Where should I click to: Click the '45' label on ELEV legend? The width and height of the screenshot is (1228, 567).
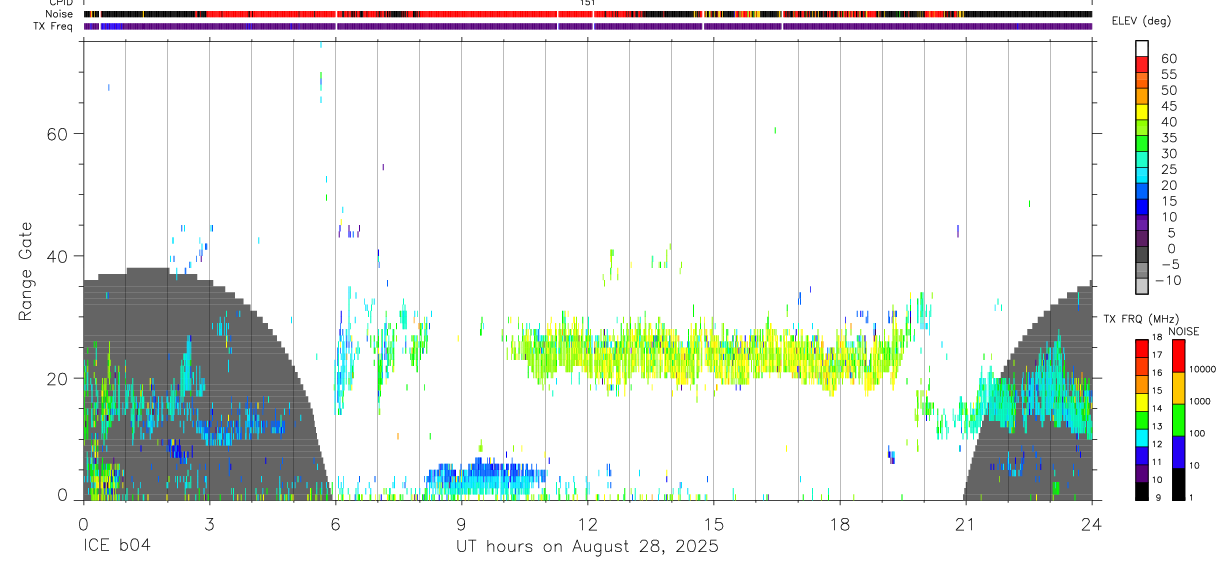click(x=1168, y=106)
